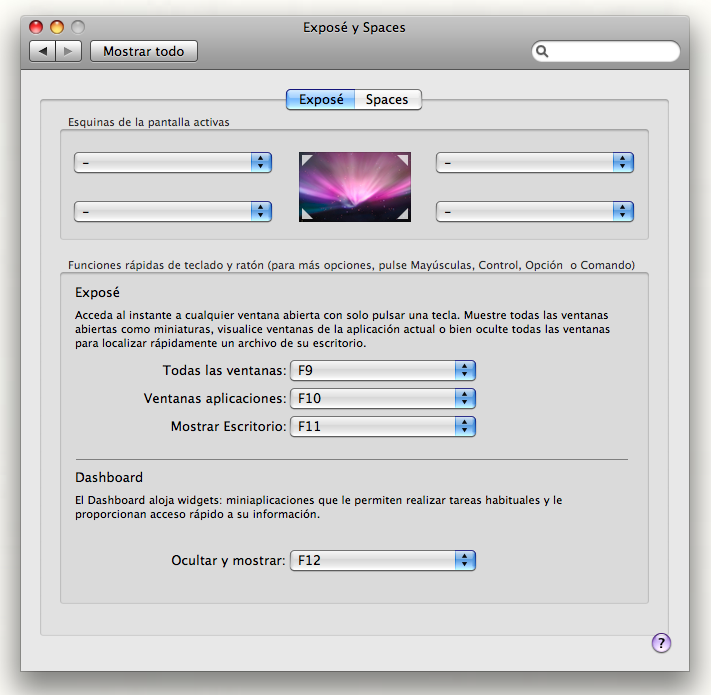Open "Ventanas aplicaciones" F10 dropdown
Viewport: 711px width, 695px height.
click(x=383, y=399)
